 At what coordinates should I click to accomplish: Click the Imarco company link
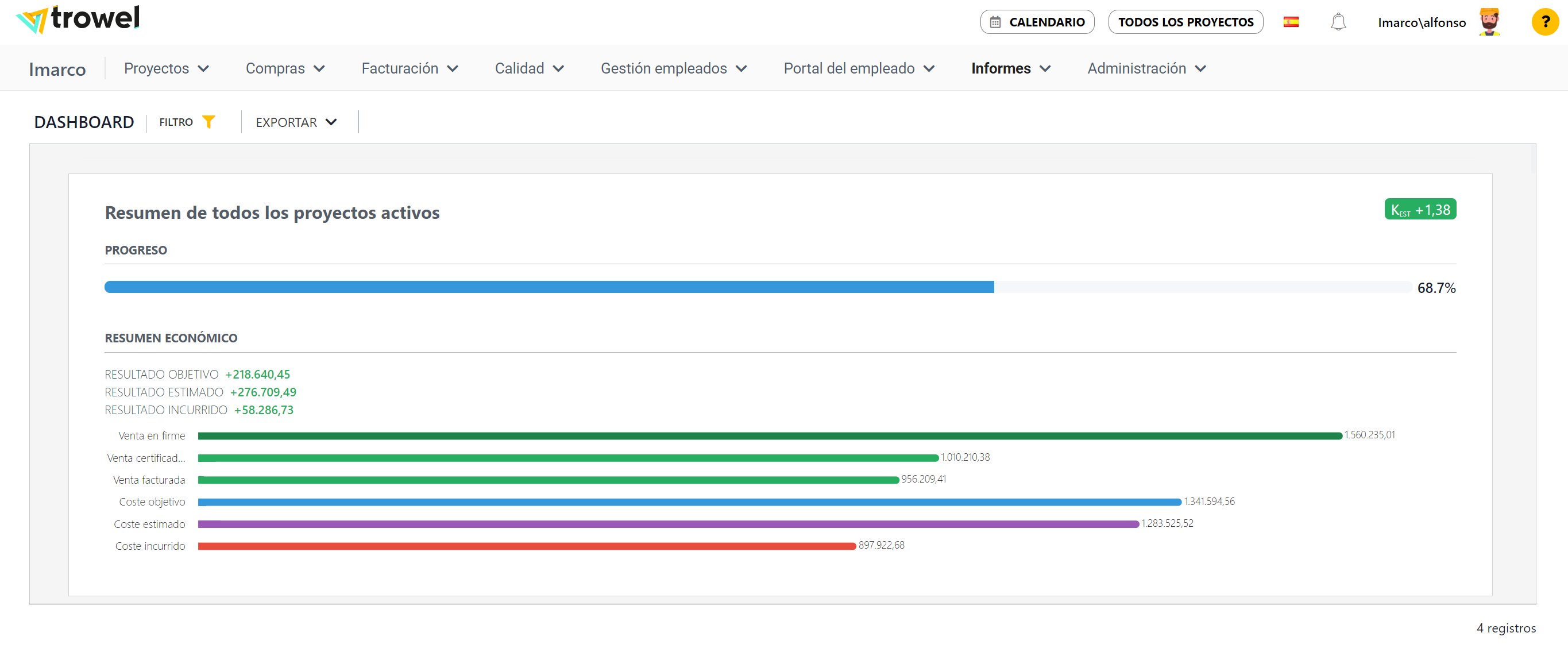pyautogui.click(x=57, y=70)
